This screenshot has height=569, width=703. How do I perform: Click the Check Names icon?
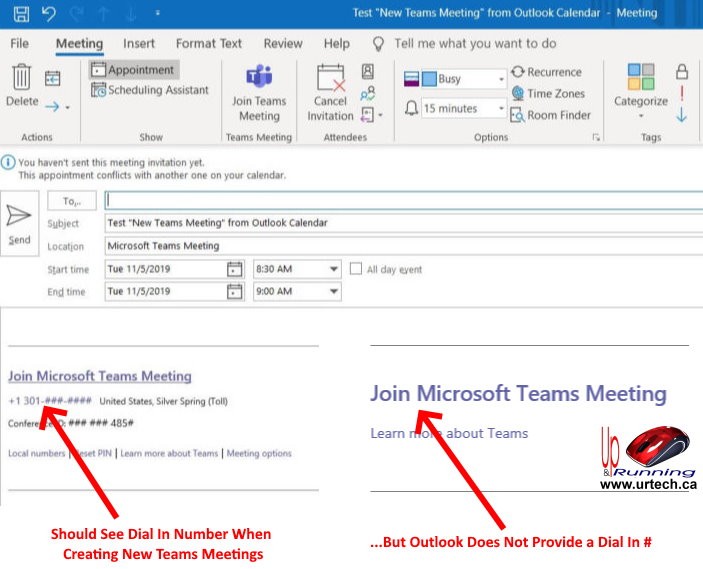point(368,93)
